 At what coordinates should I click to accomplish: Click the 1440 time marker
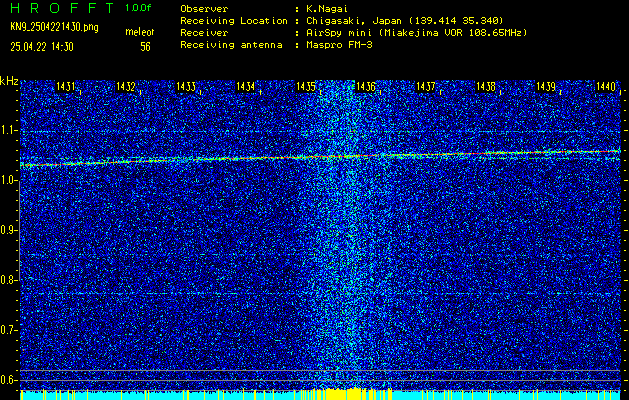[x=606, y=87]
